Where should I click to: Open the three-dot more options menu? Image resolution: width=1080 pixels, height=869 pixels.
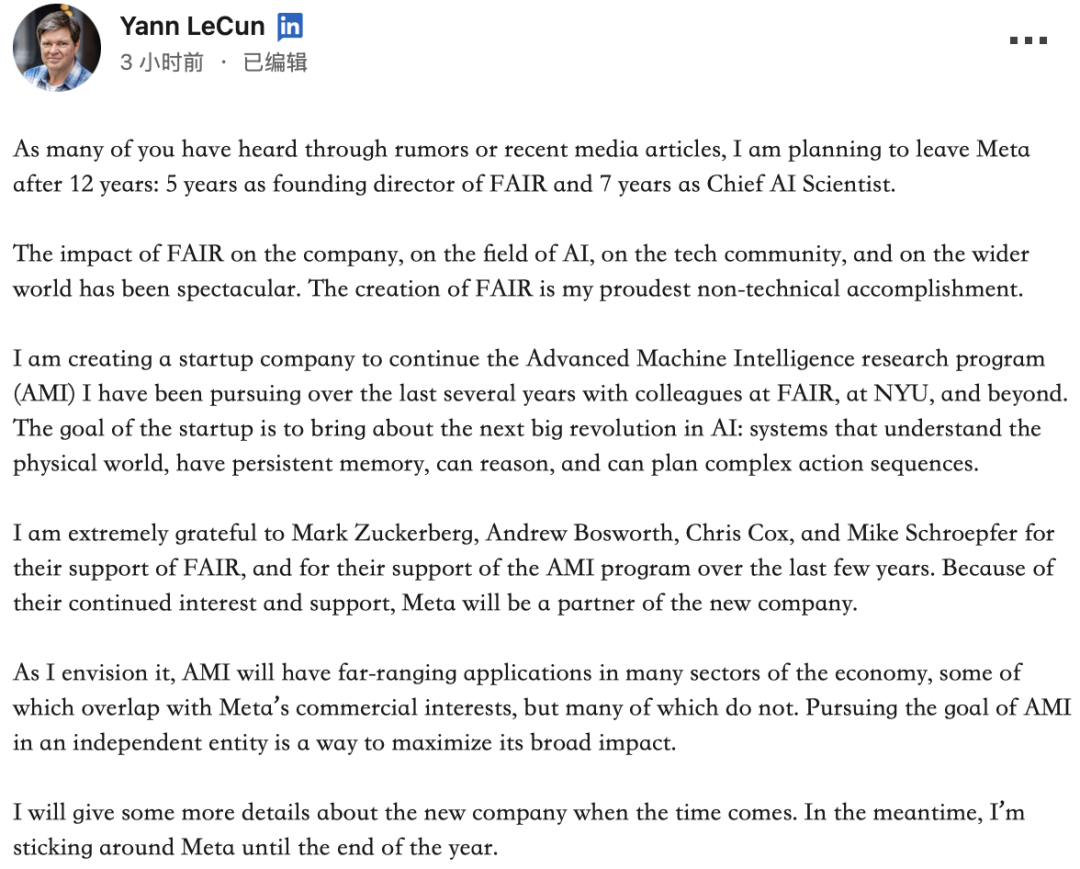tap(1026, 41)
